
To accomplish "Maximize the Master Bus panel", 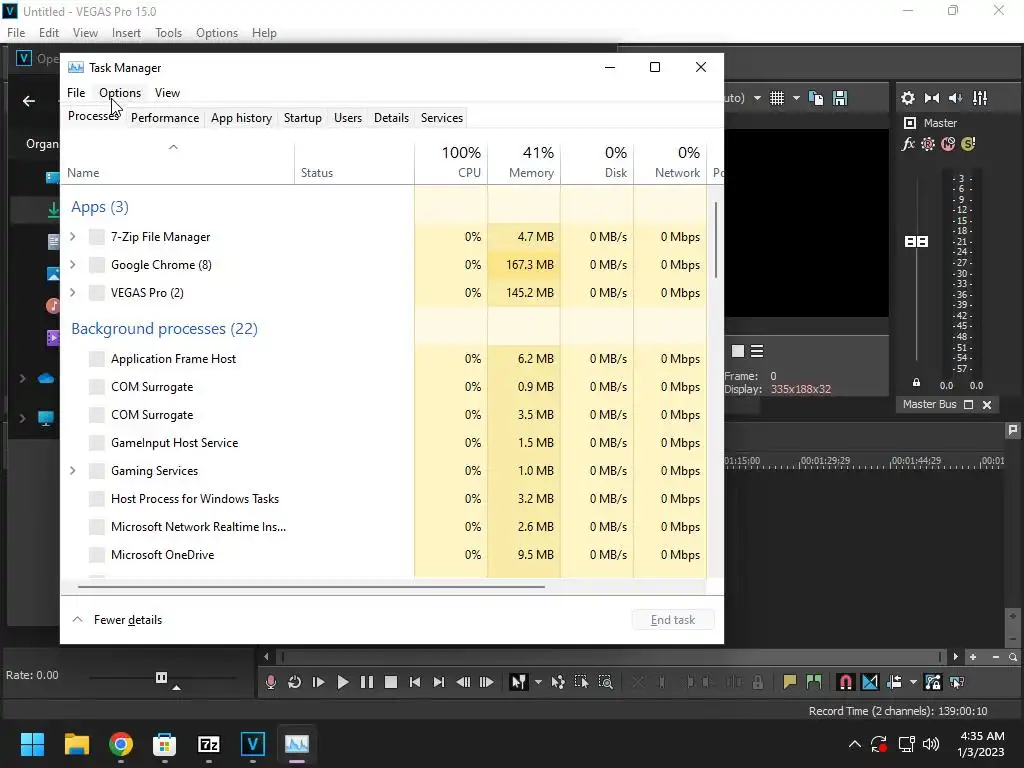I will (968, 405).
